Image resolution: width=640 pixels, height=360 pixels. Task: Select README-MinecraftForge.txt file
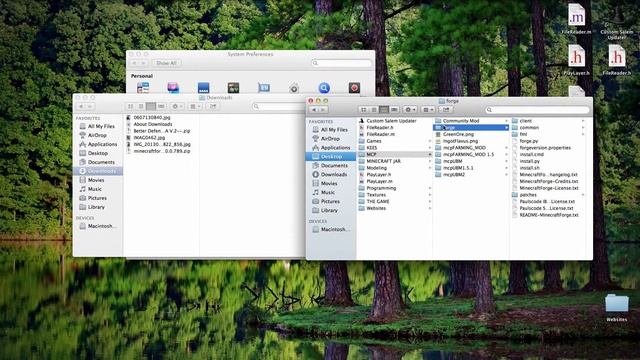tap(548, 215)
